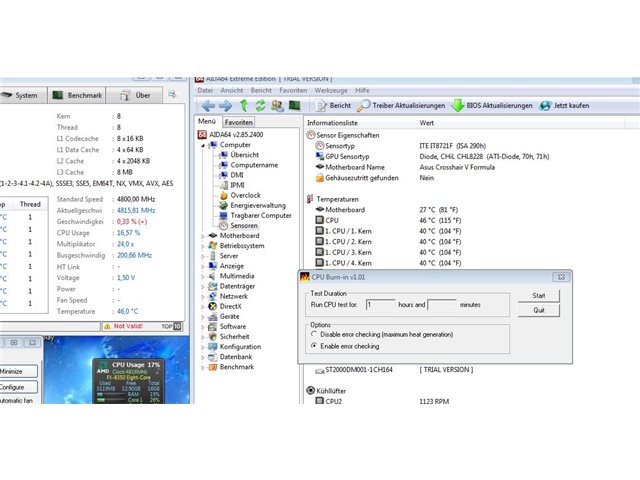The height and width of the screenshot is (480, 640).
Task: Collapse the Computer tree node
Action: click(203, 145)
